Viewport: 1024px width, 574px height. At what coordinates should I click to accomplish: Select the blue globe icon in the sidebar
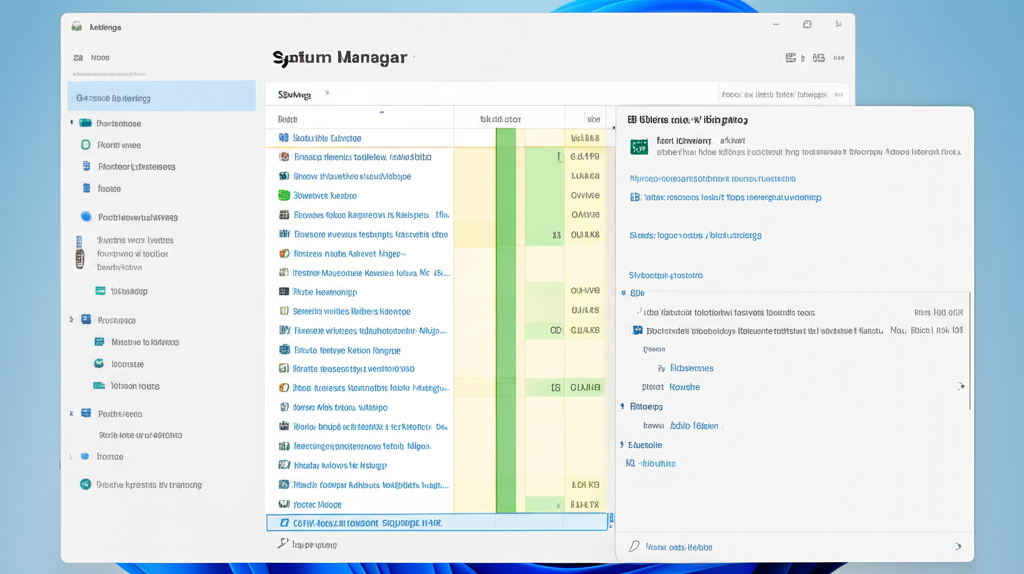(x=86, y=217)
